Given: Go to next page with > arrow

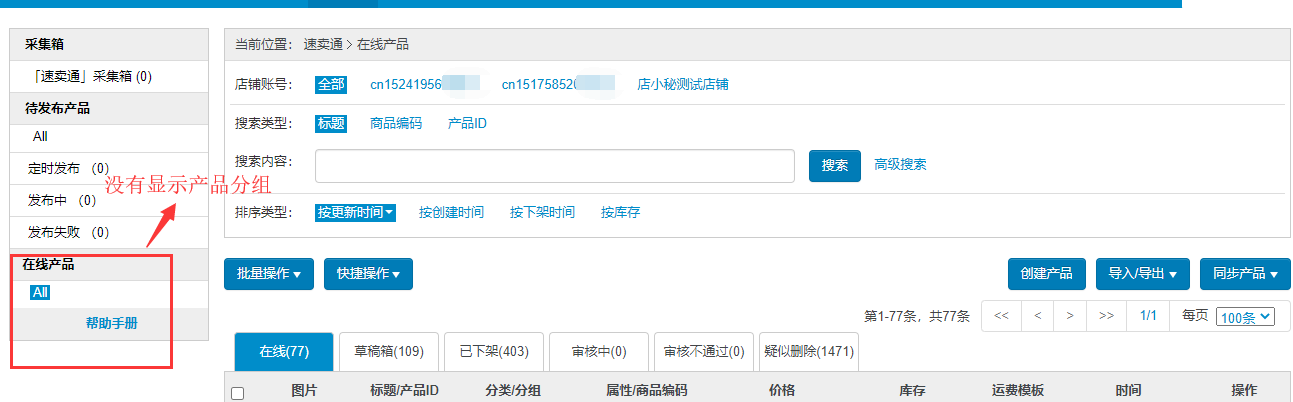Looking at the screenshot, I should click(x=1070, y=315).
